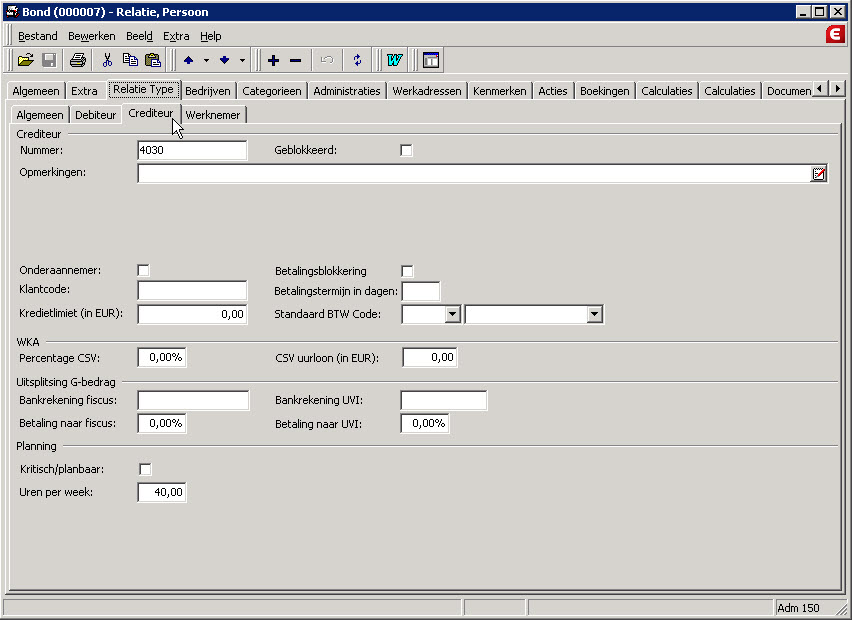Expand the second, wider Standaard BTW Code dropdown
Viewport: 852px width, 620px height.
594,314
